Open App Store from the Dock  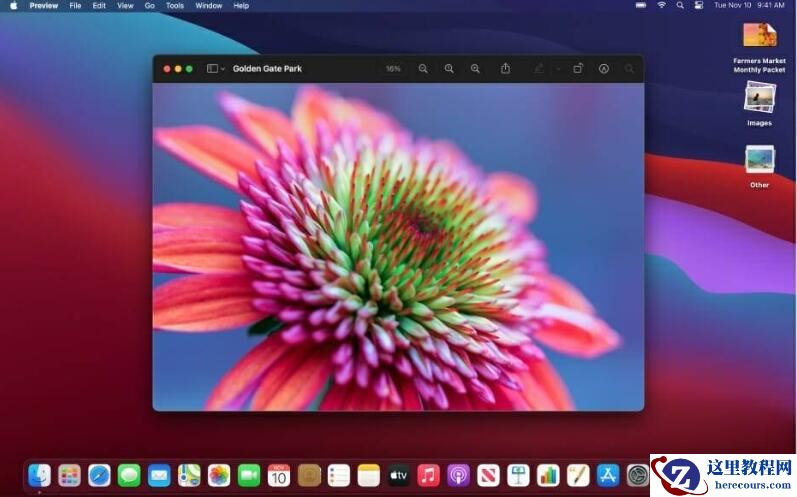pyautogui.click(x=608, y=476)
